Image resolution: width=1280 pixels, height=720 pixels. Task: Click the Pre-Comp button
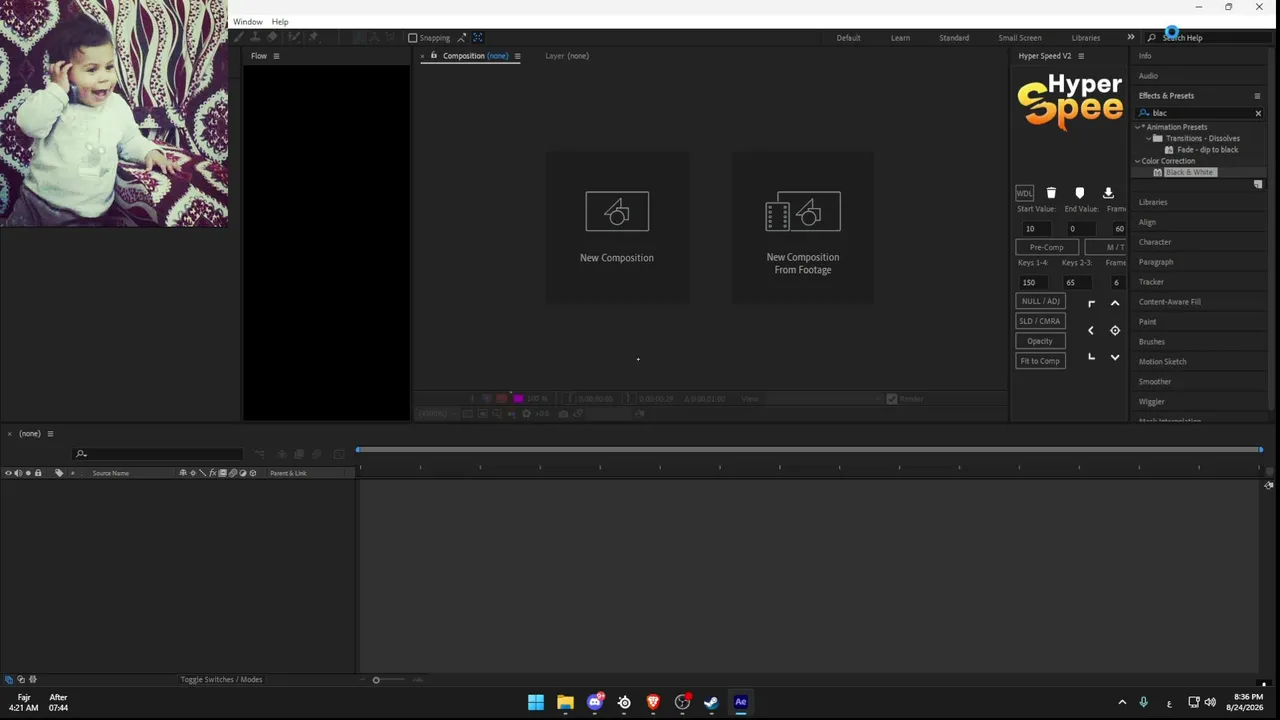click(1047, 247)
